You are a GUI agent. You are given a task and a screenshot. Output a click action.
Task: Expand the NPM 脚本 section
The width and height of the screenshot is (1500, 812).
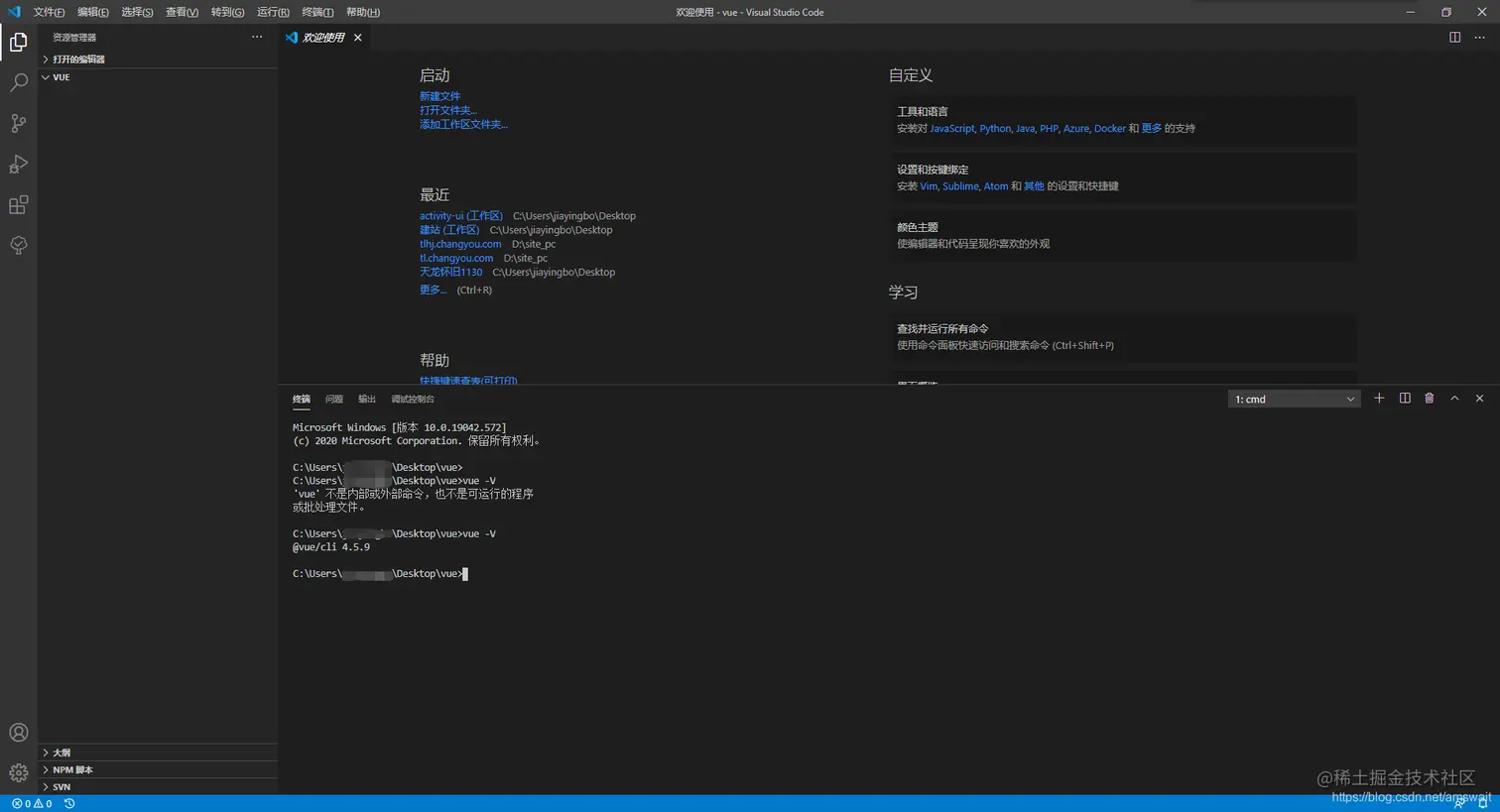[159, 769]
